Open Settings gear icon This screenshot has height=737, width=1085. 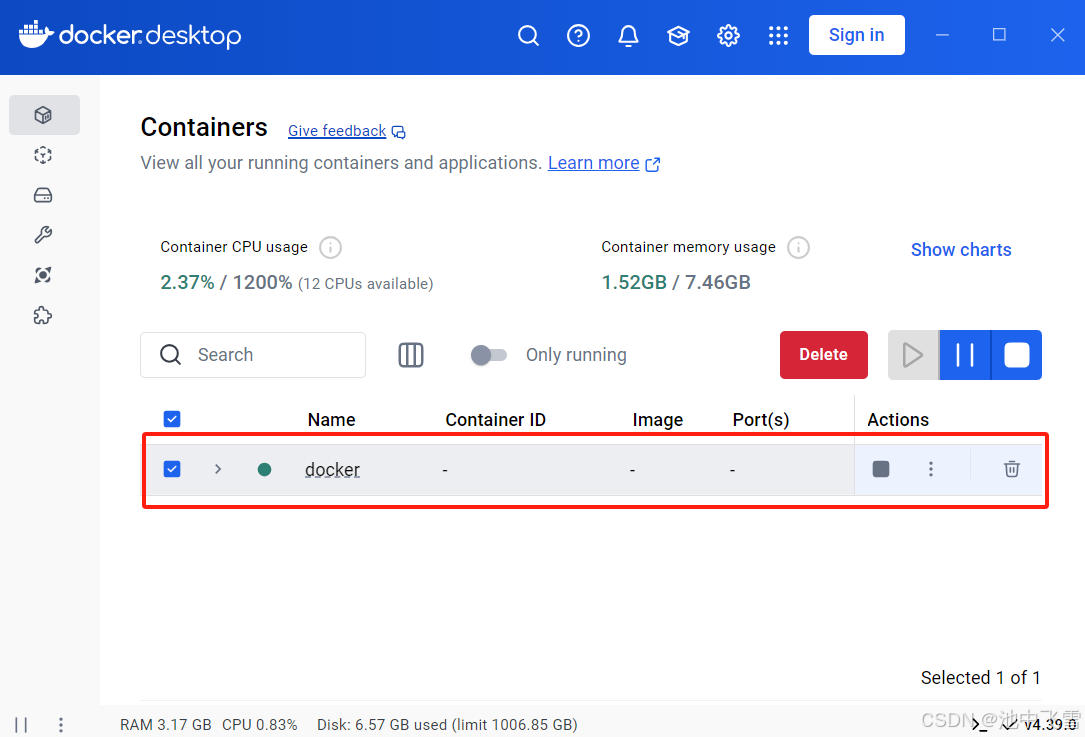[728, 35]
